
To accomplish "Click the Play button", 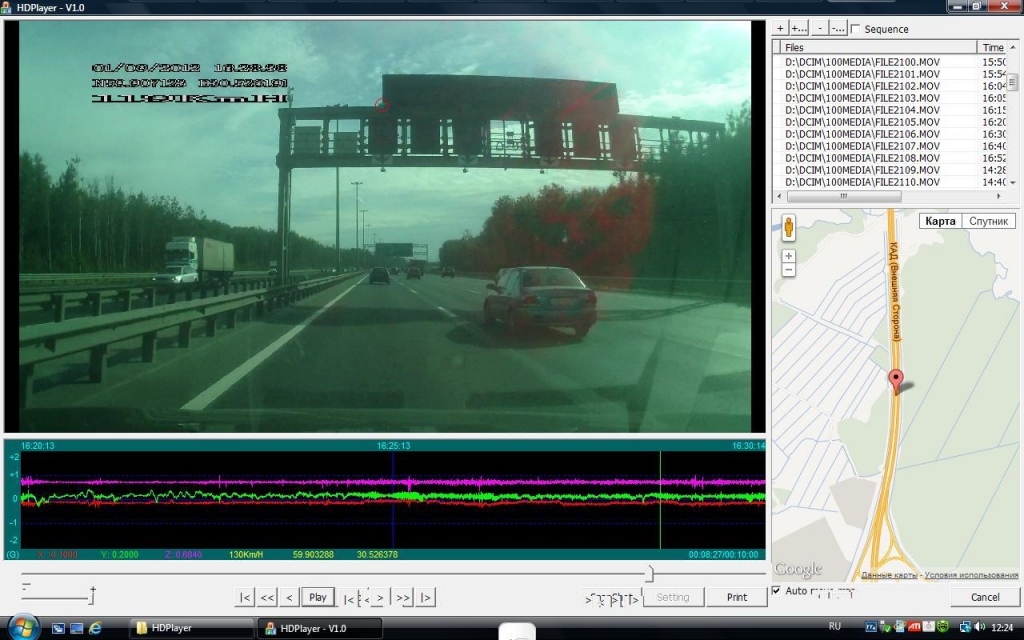I will [x=318, y=598].
